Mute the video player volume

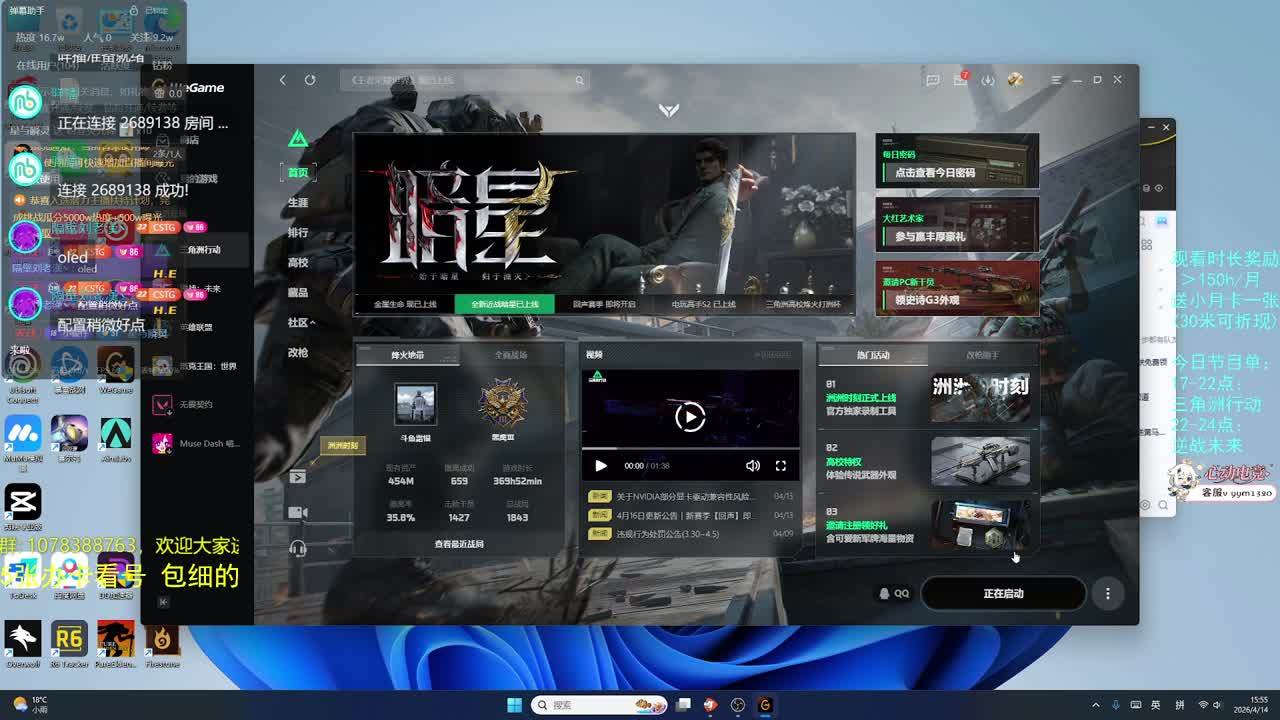pos(752,466)
